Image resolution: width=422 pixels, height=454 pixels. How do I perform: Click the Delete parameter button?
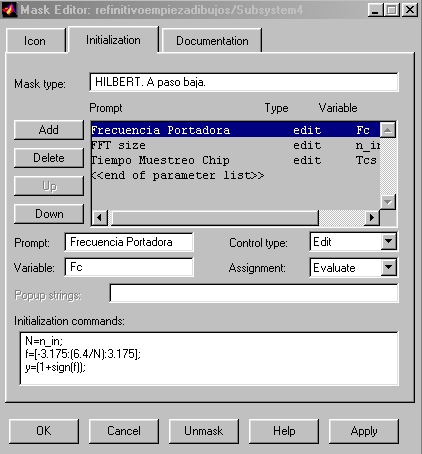coord(49,158)
